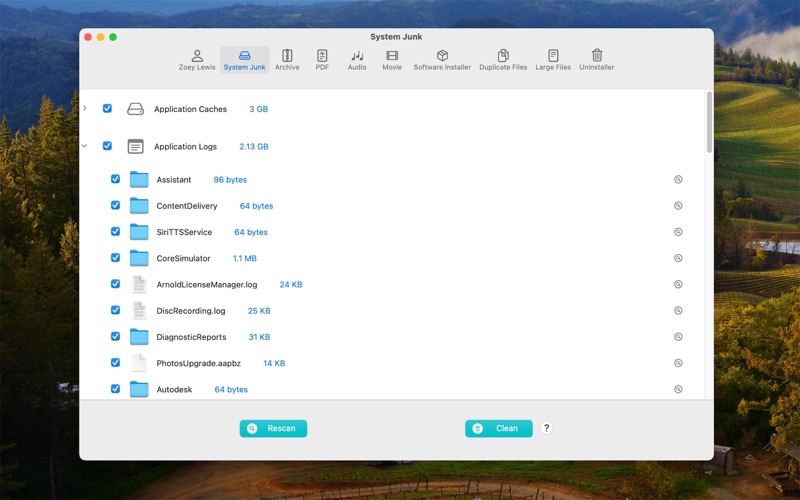Image resolution: width=800 pixels, height=500 pixels.
Task: Click the DiscRecording.log file icon
Action: click(x=139, y=310)
